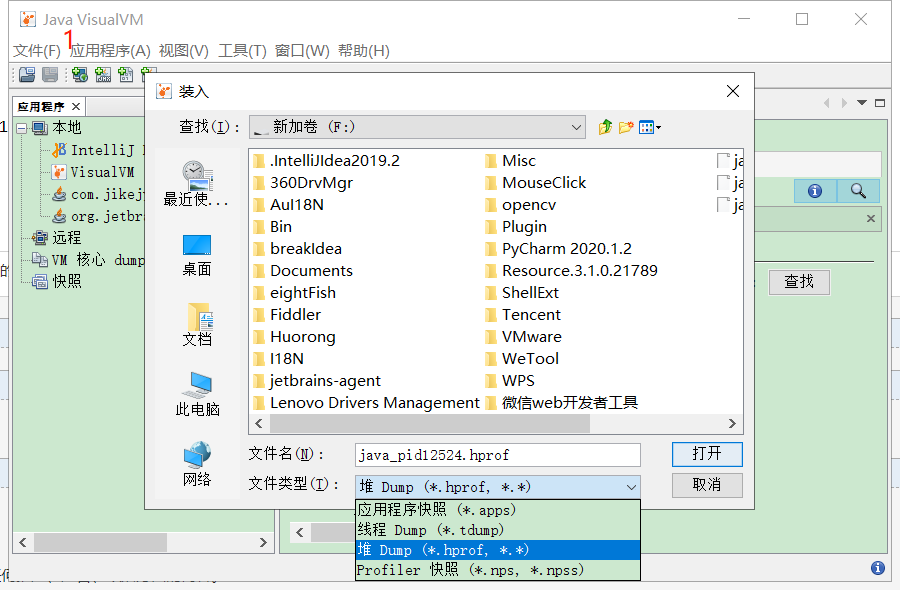Viewport: 900px width, 590px height.
Task: Select com.jikej application node
Action: (x=98, y=195)
